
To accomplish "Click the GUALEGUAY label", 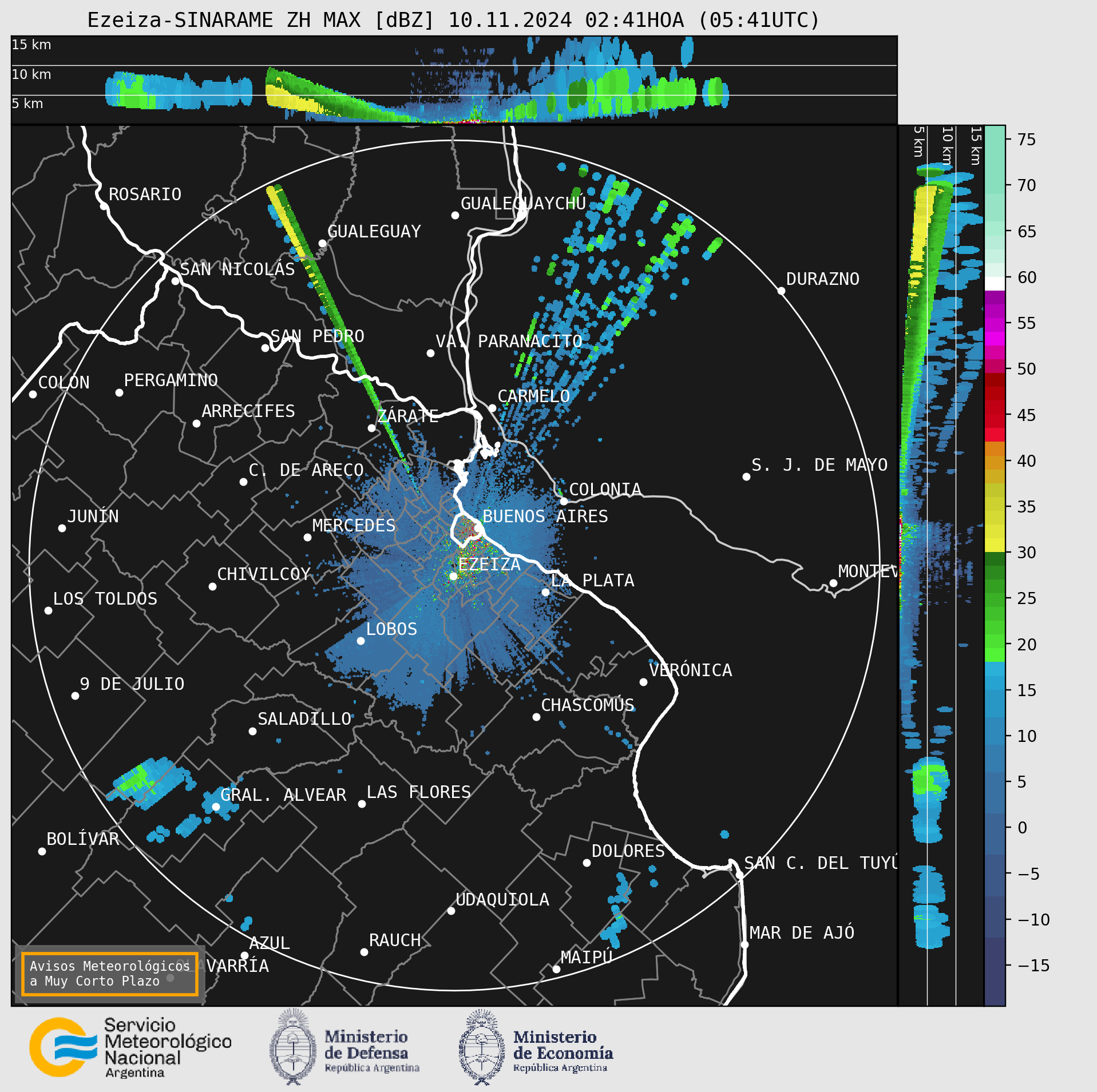I will [374, 232].
